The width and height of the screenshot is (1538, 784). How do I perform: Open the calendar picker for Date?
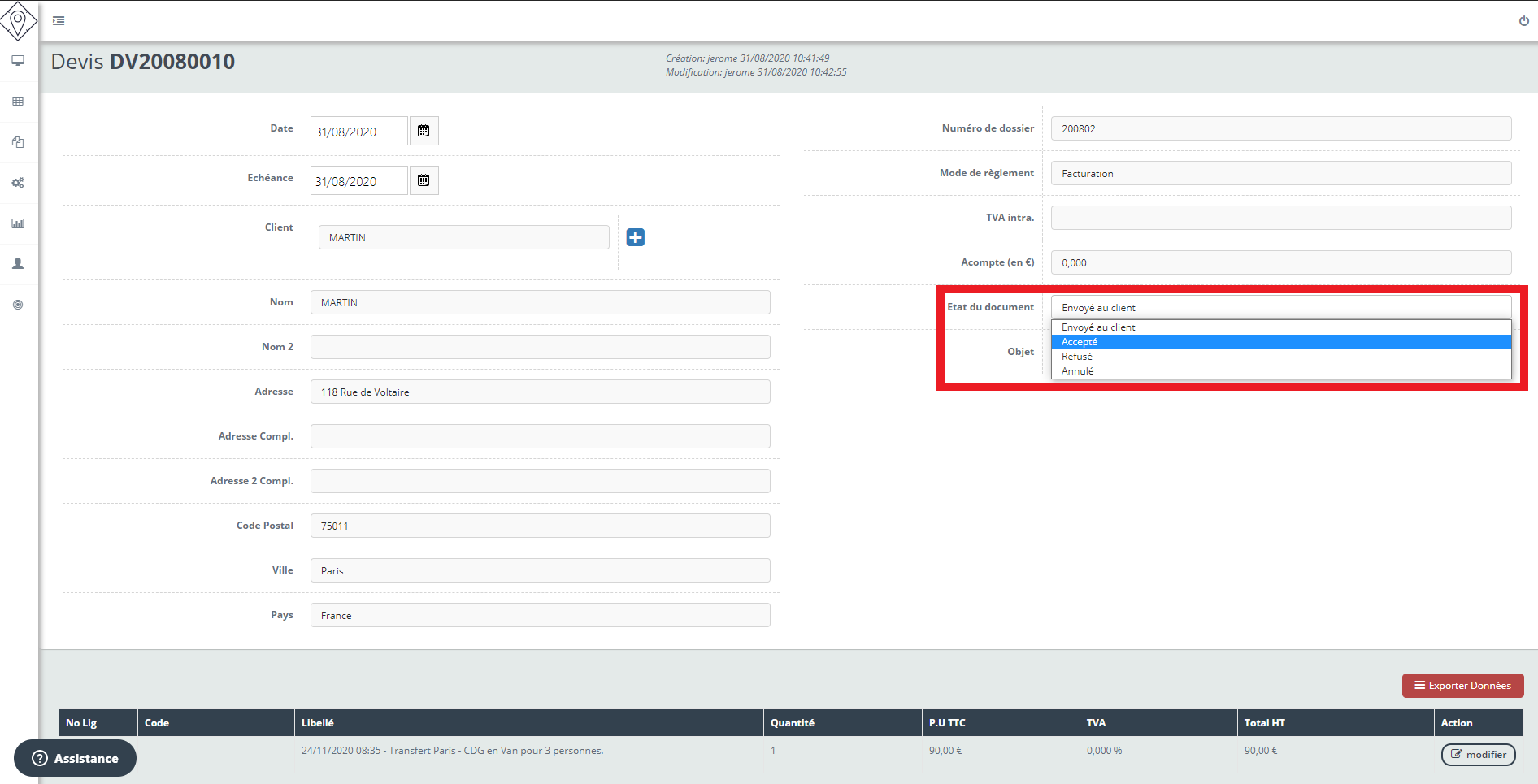point(424,131)
